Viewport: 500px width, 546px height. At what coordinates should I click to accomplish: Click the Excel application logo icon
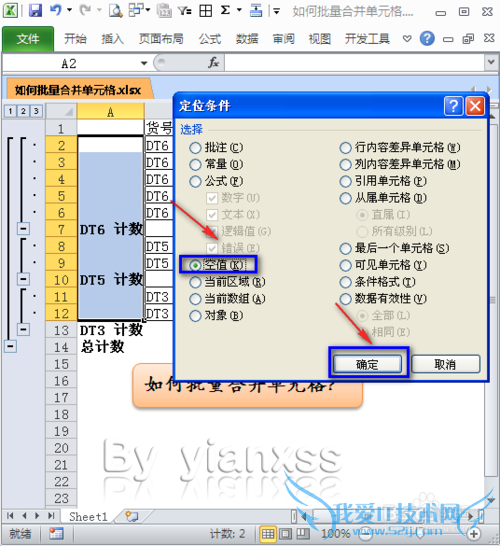pyautogui.click(x=10, y=10)
